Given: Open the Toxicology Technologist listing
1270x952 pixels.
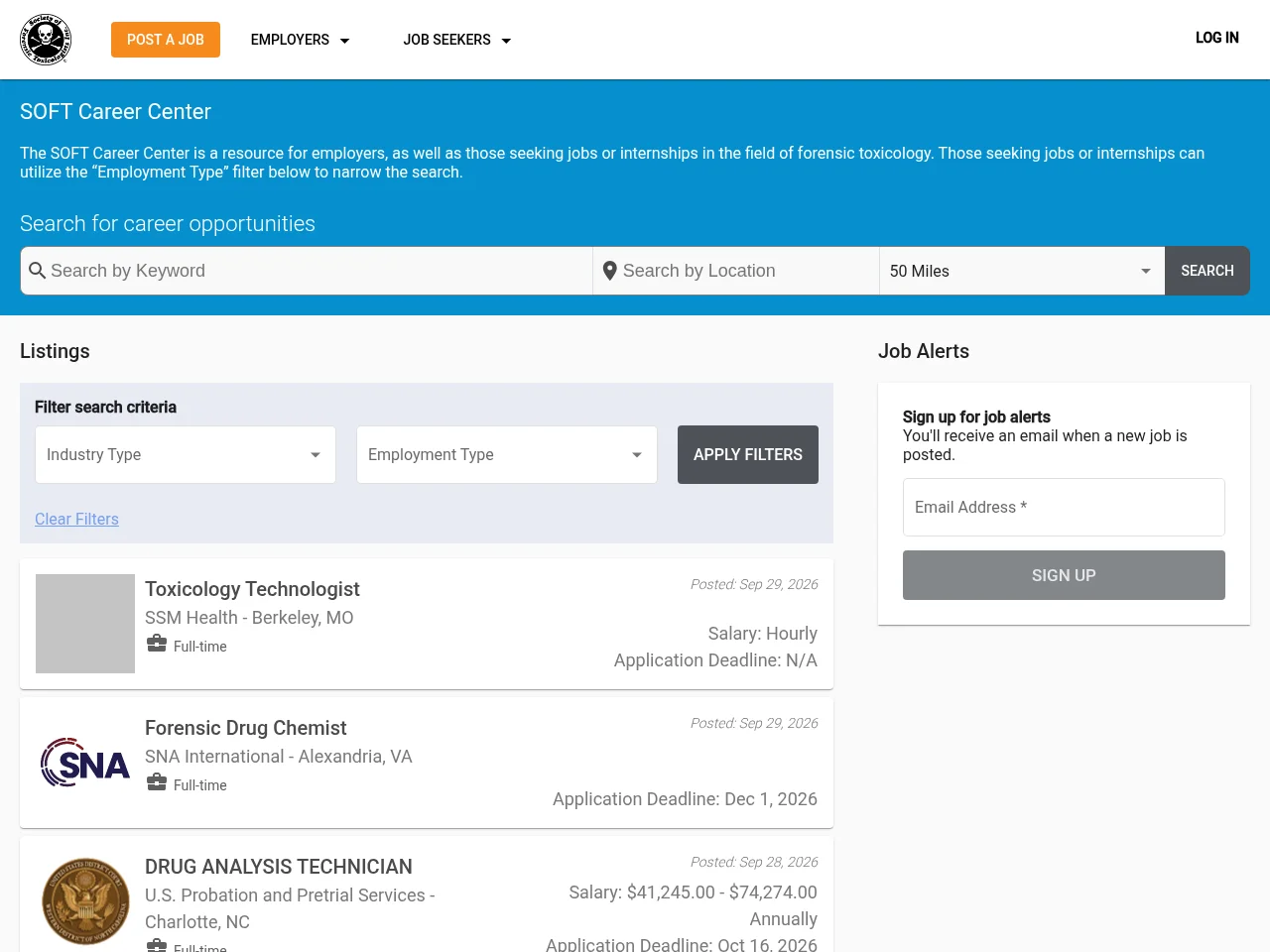Looking at the screenshot, I should [252, 589].
